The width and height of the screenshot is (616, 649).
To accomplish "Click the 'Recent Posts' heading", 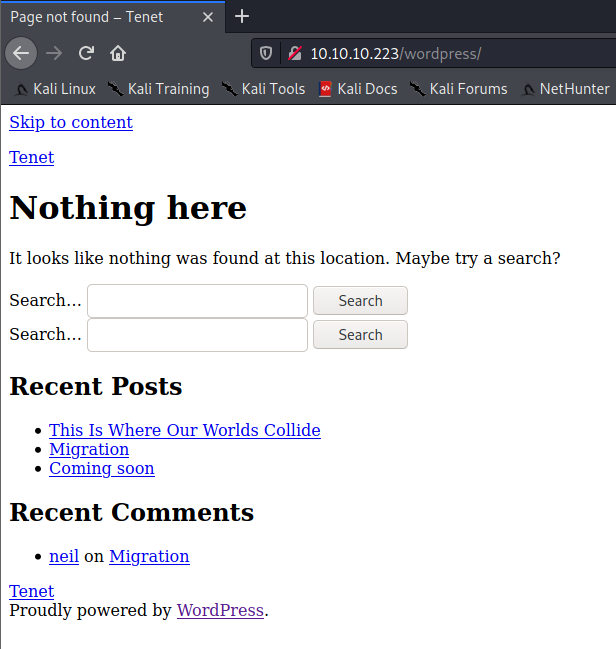I will [x=96, y=386].
